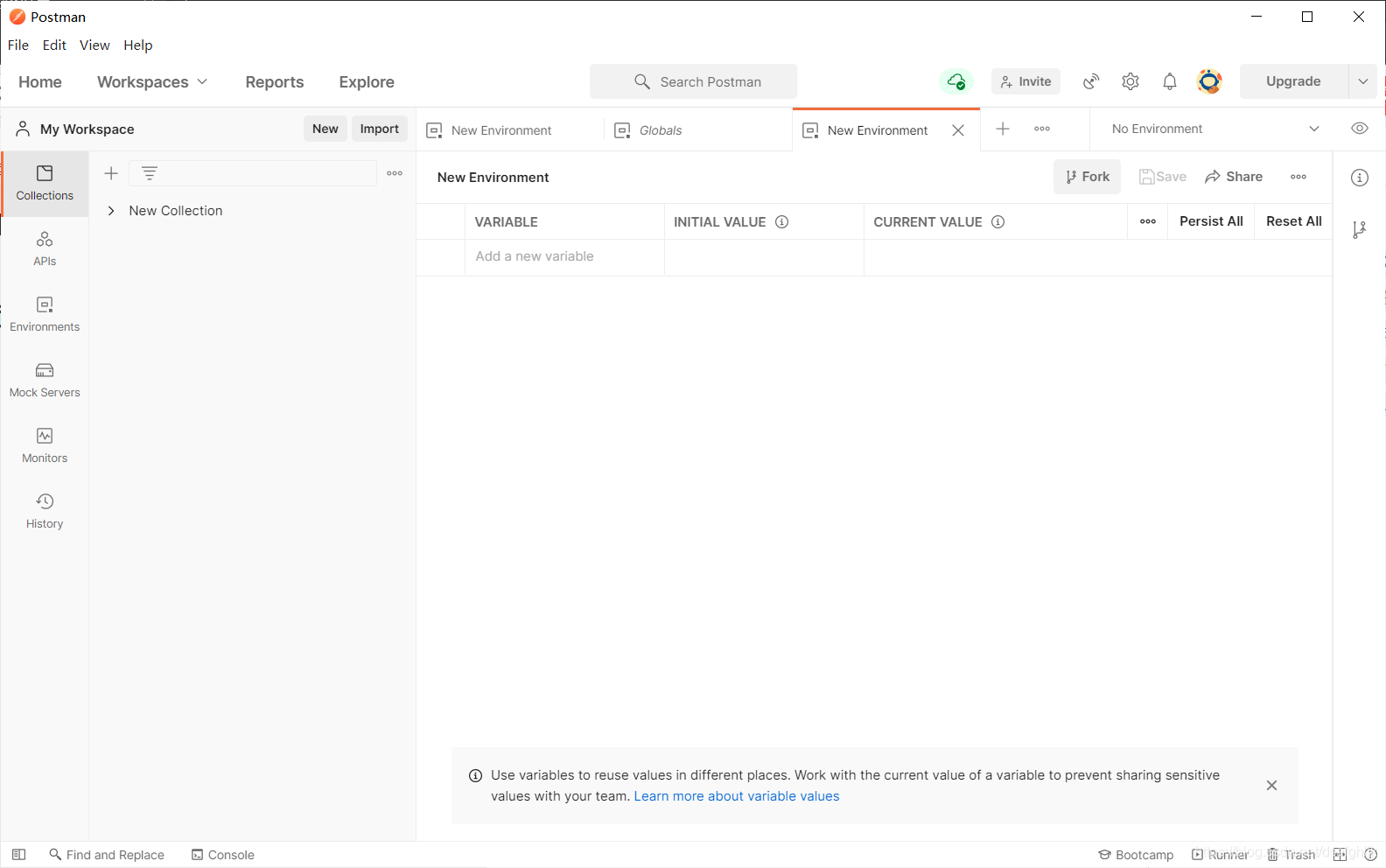Click the collections filter icon
The height and width of the screenshot is (868, 1386).
[150, 173]
